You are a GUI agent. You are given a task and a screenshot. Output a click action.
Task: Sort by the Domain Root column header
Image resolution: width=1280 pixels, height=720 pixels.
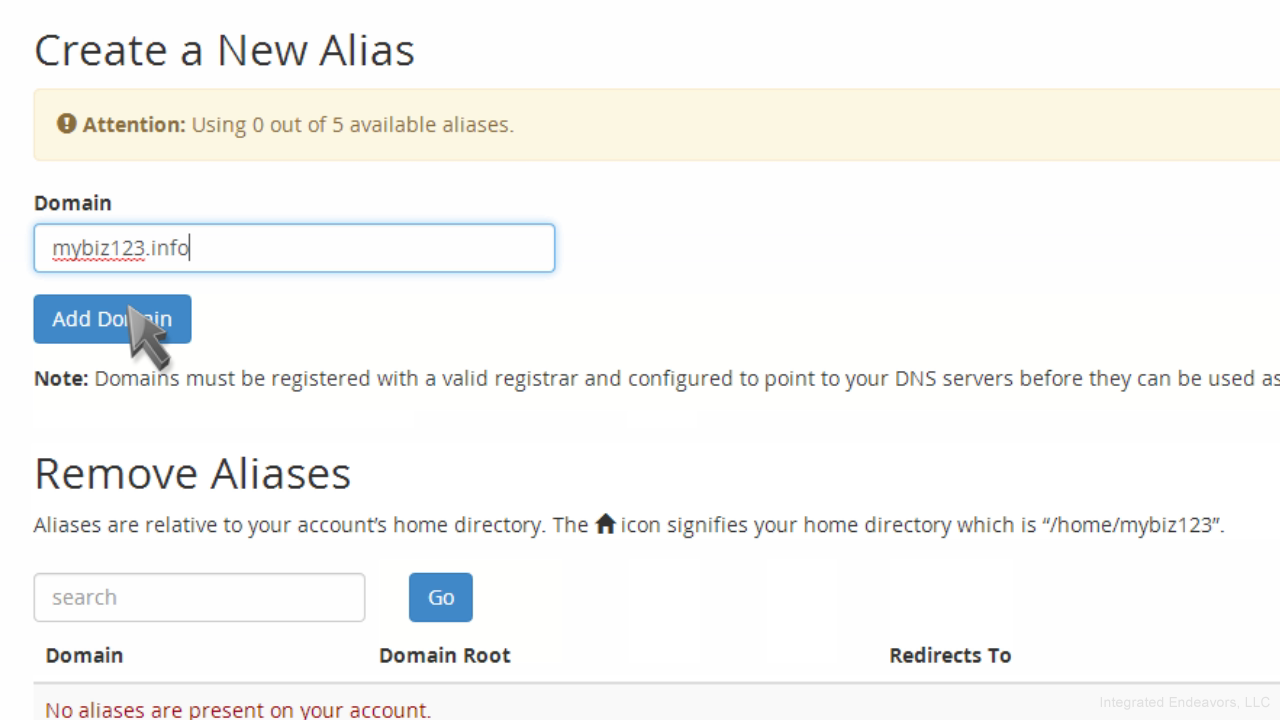[x=445, y=655]
